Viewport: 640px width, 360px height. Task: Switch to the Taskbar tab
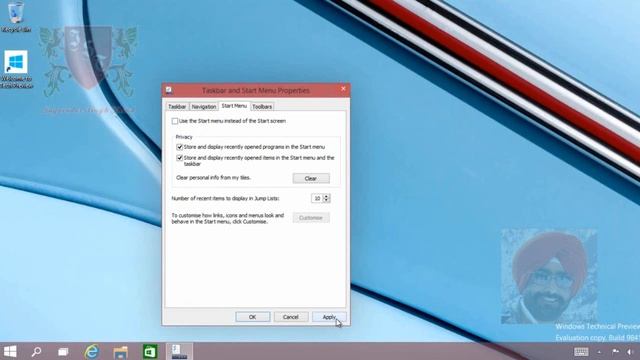coord(177,107)
